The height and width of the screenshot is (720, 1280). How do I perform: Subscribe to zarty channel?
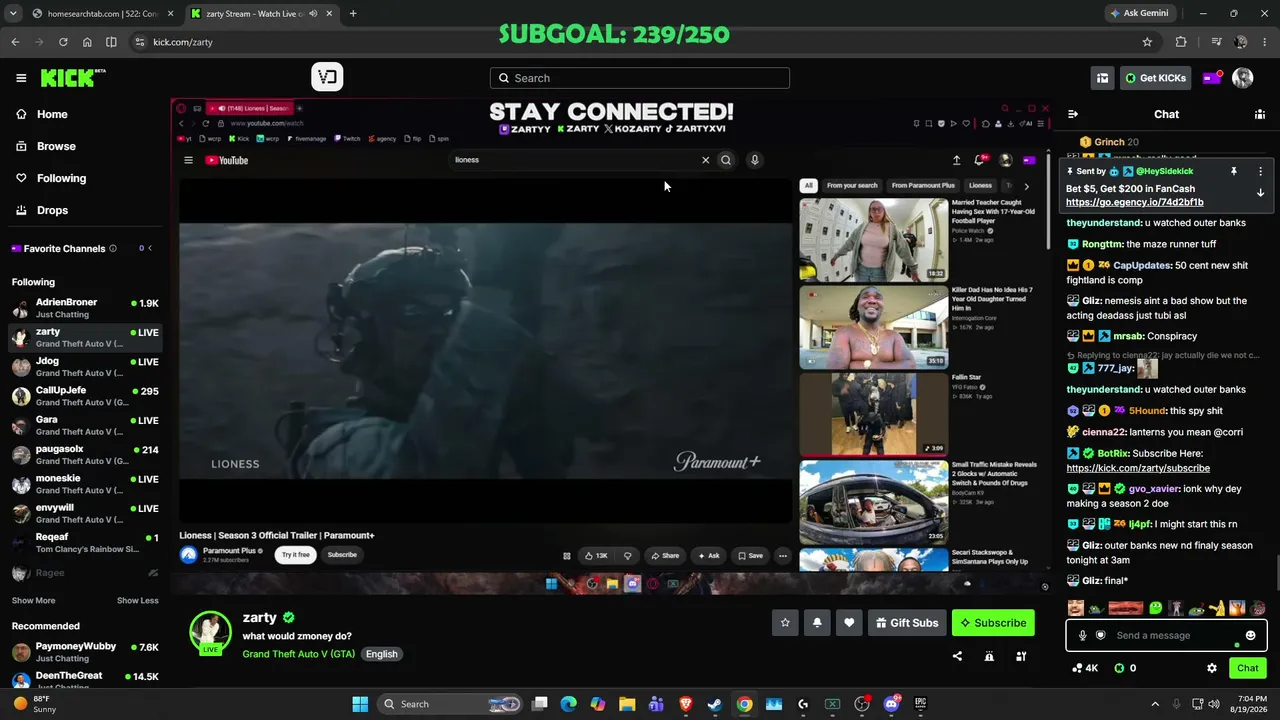(993, 623)
